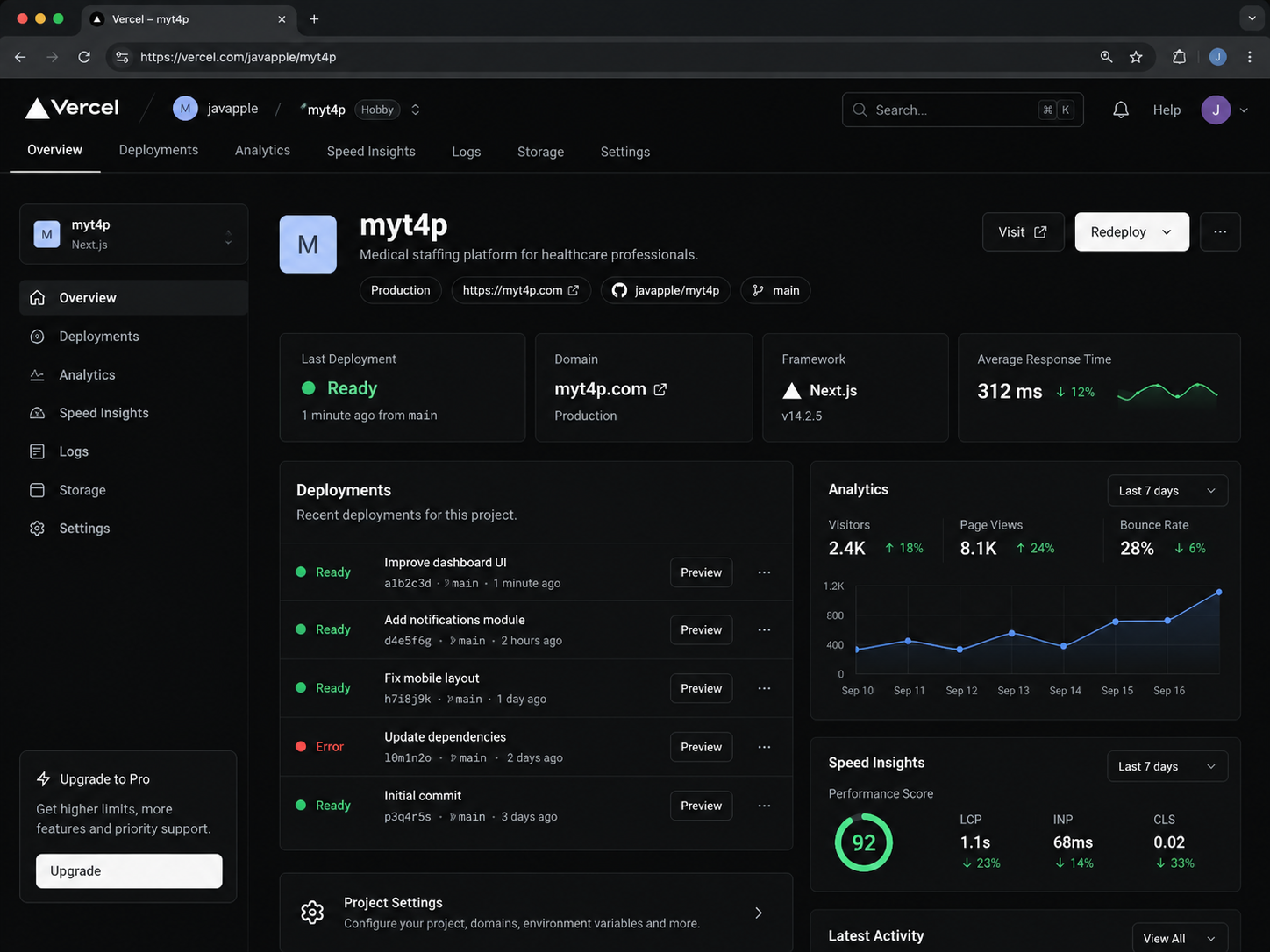Open the myt4p Next.js project selector in sidebar
The image size is (1270, 952).
[133, 234]
